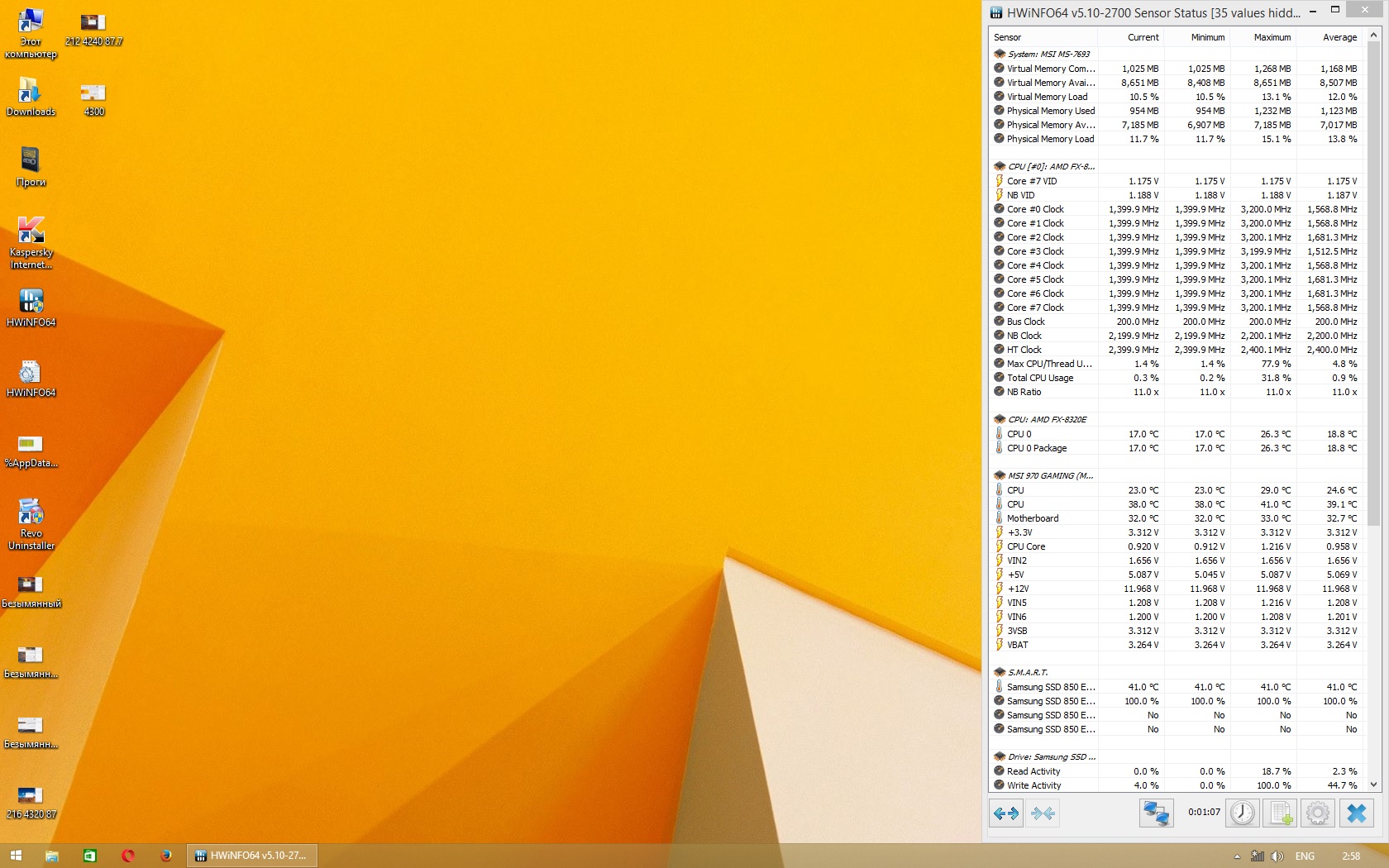Close sensors with the blue X button
Image resolution: width=1389 pixels, height=868 pixels.
pos(1357,813)
